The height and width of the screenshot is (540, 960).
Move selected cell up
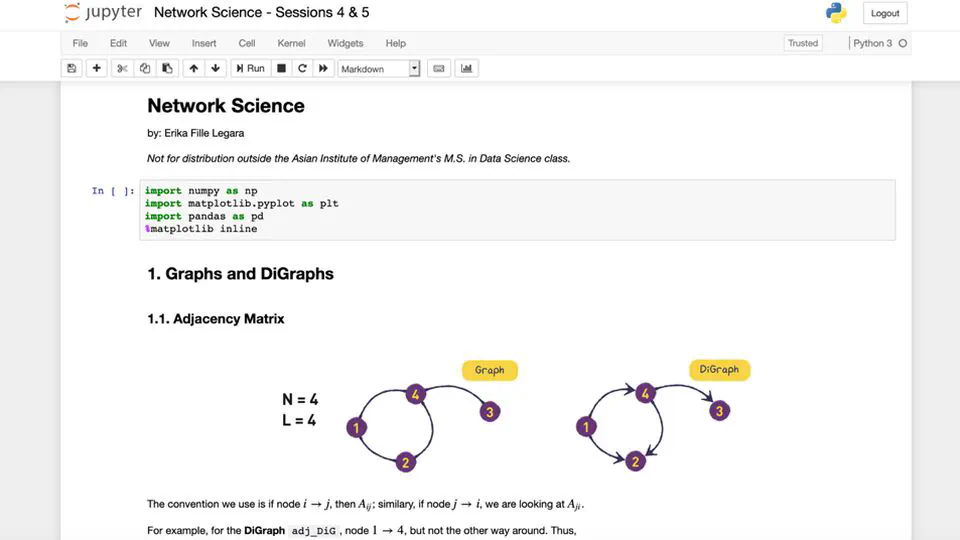click(x=193, y=68)
